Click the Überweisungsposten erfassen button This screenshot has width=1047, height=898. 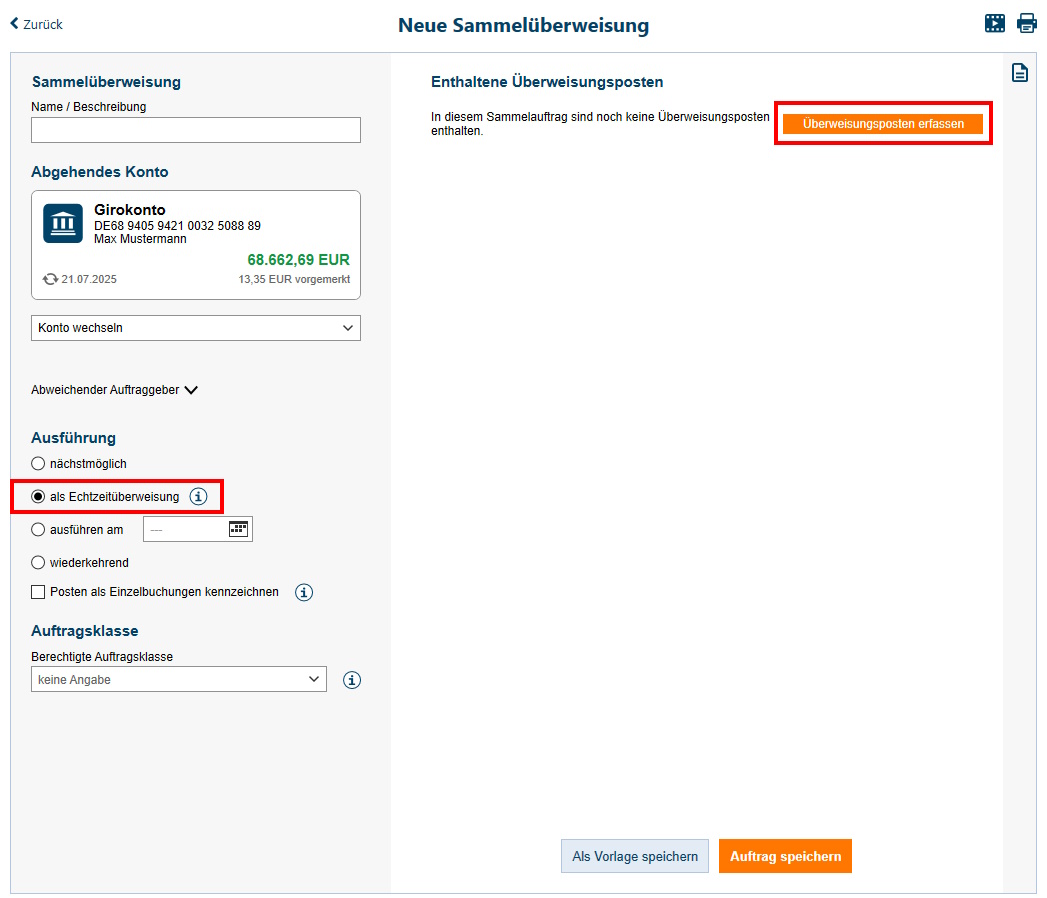(883, 123)
